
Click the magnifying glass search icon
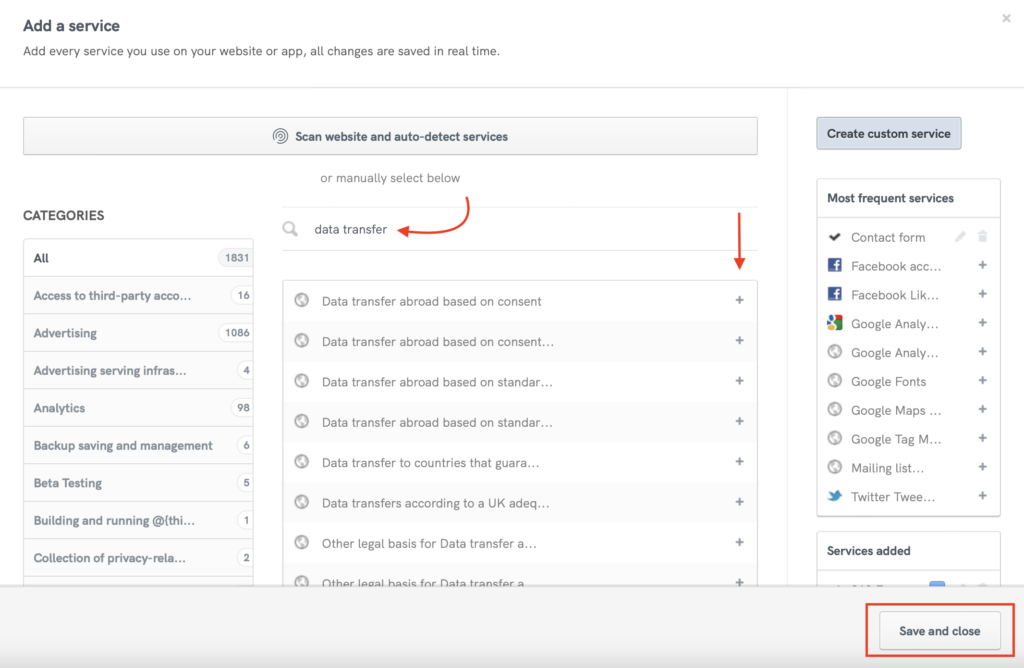(290, 229)
